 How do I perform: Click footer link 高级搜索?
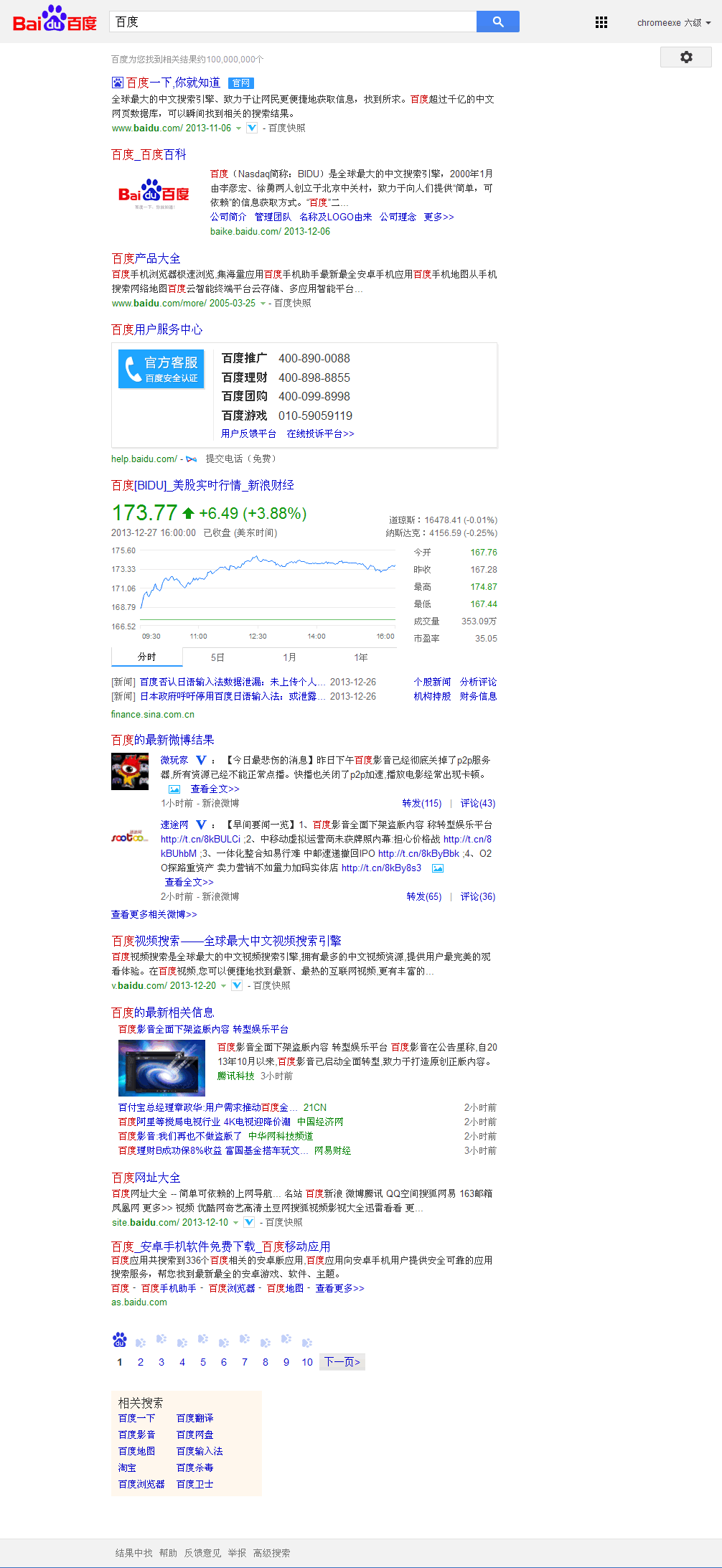tap(271, 1553)
